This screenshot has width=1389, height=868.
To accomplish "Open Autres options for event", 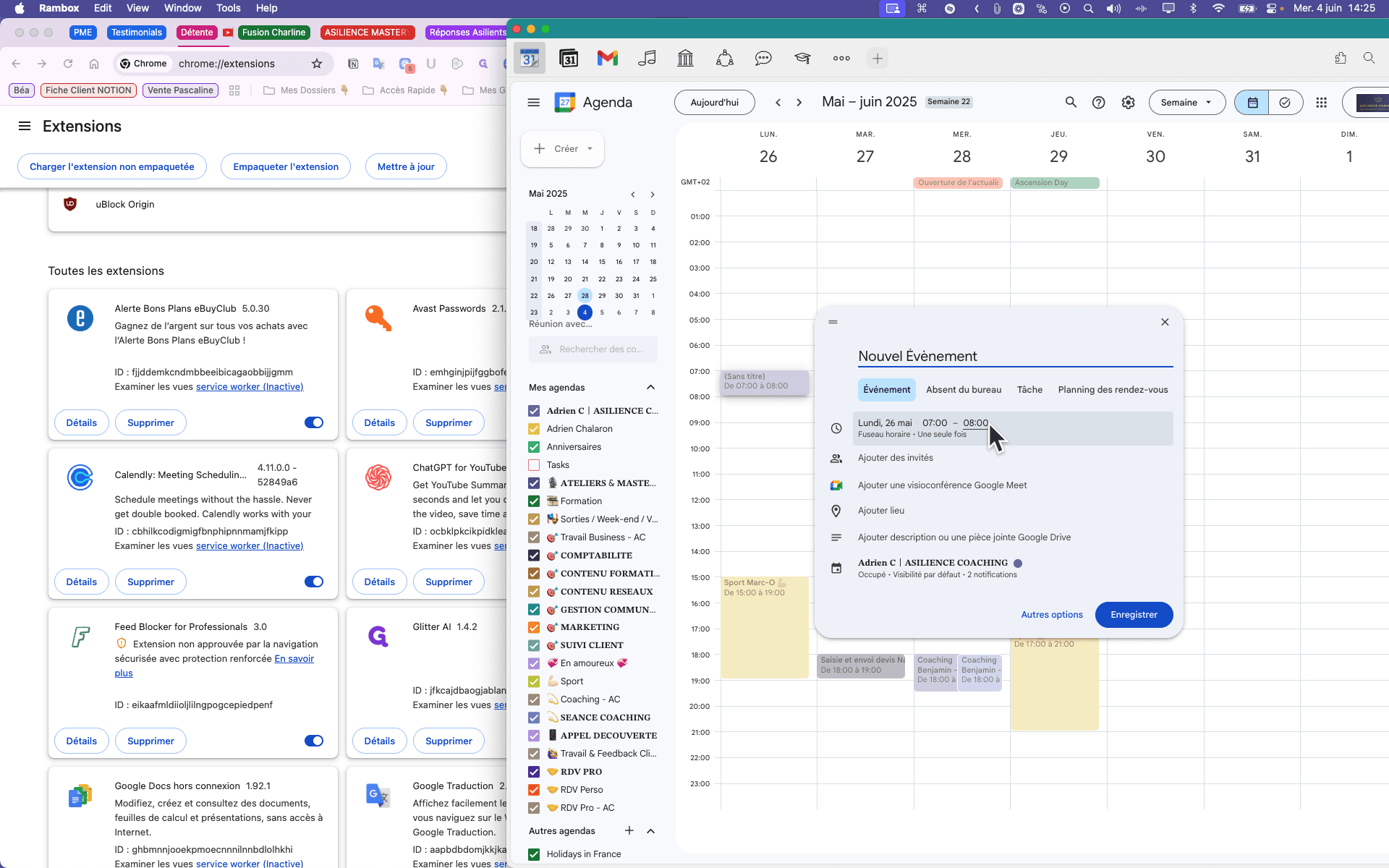I will [x=1052, y=615].
